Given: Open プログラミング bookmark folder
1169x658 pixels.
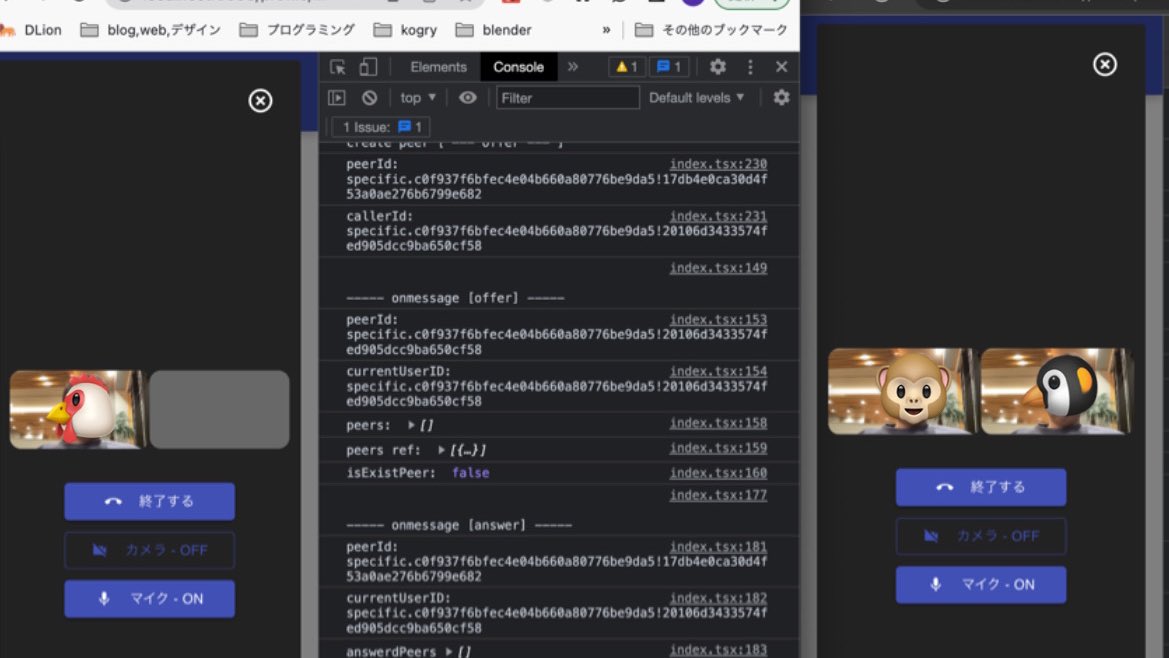Looking at the screenshot, I should point(297,31).
